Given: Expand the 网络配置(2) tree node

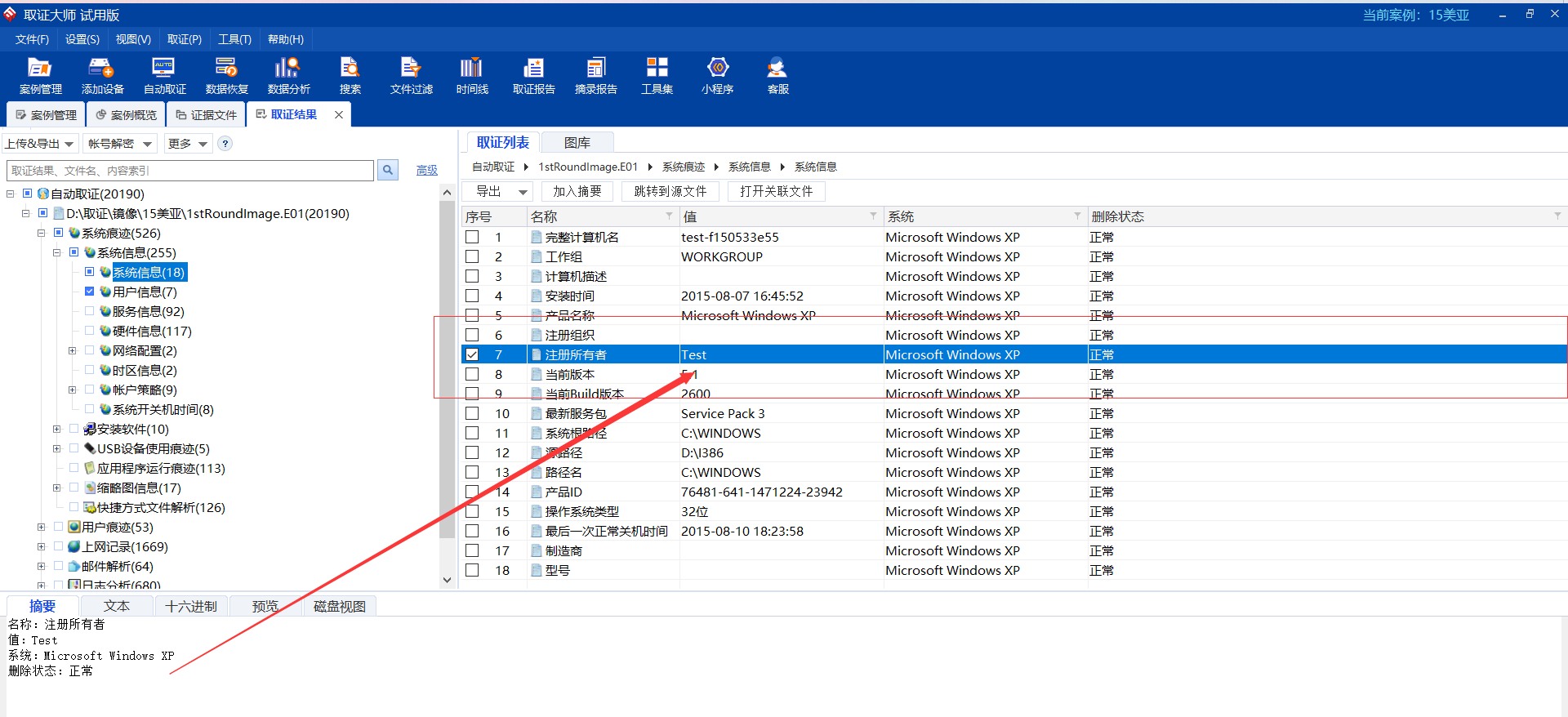Looking at the screenshot, I should 72,350.
